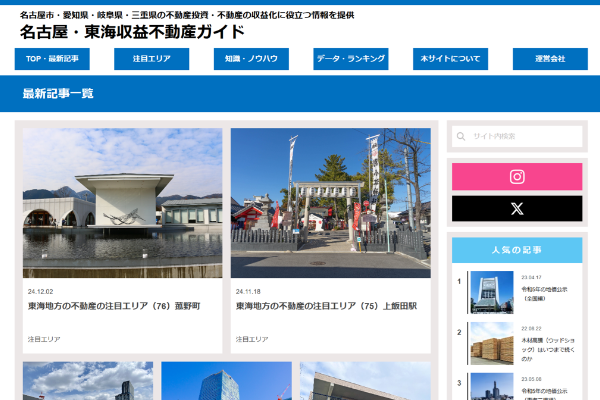Go to the データ・ランキング menu
Image resolution: width=600 pixels, height=400 pixels.
tap(350, 59)
